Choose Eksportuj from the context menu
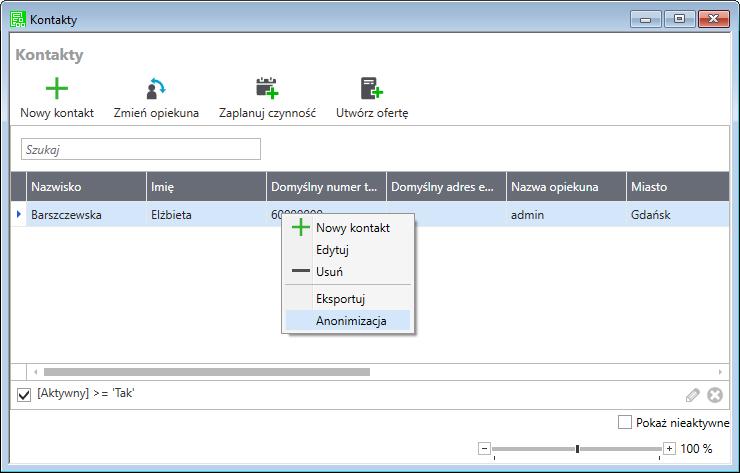 tap(348, 299)
